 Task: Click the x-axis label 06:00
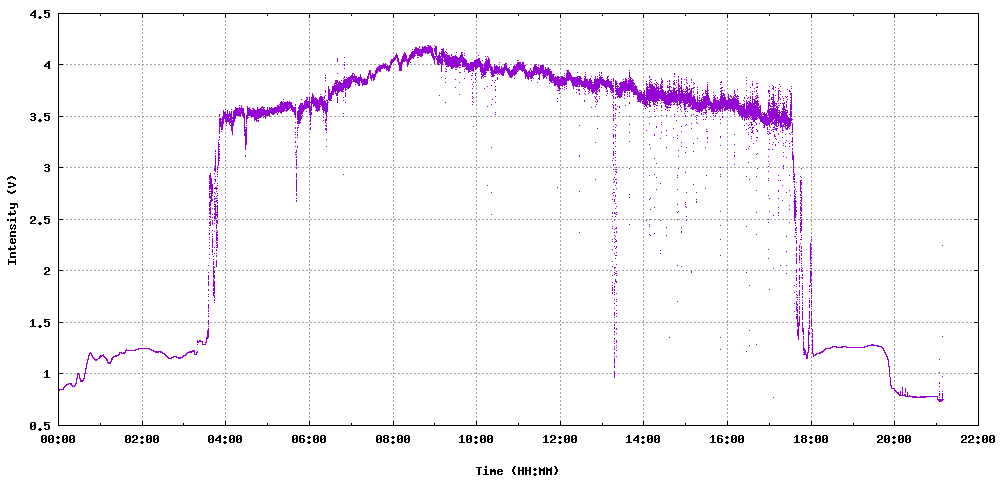click(309, 439)
